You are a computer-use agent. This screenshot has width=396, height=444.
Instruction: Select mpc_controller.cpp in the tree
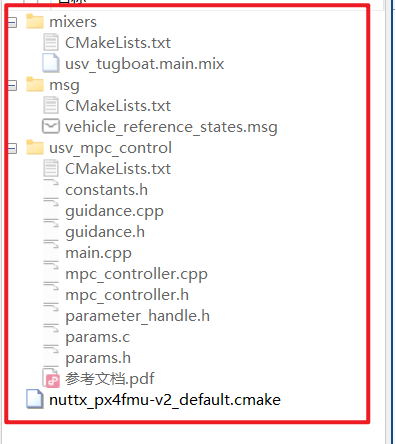point(136,274)
